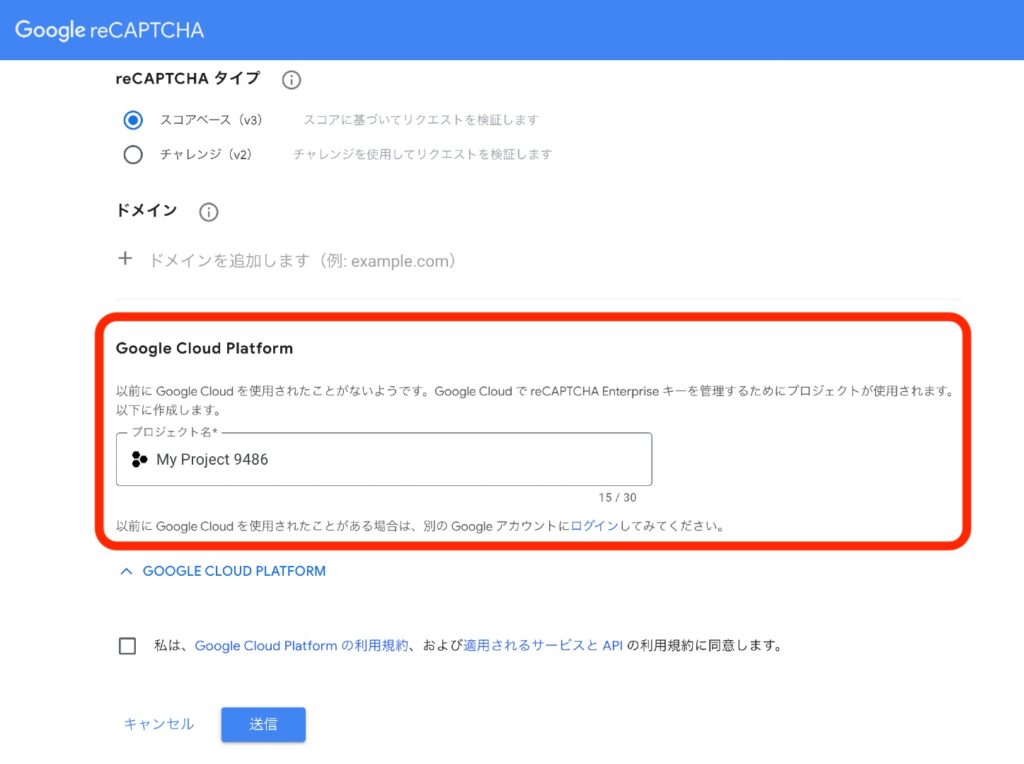Click the 送信 submit button
Viewport: 1024px width, 764px height.
click(263, 724)
